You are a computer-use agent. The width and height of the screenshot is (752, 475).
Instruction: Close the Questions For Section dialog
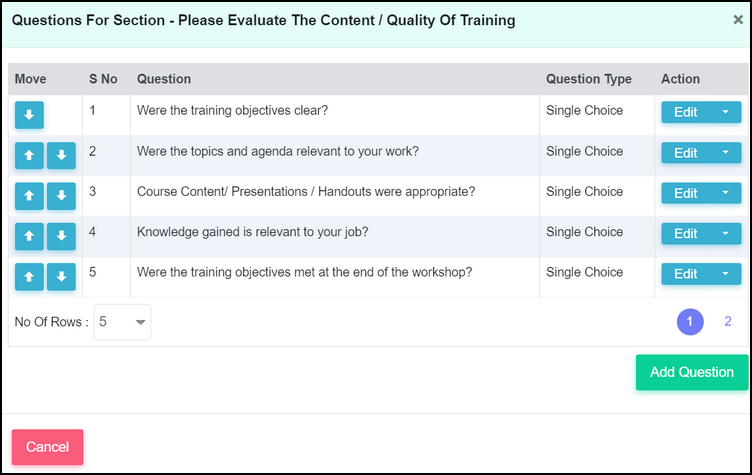[x=738, y=20]
